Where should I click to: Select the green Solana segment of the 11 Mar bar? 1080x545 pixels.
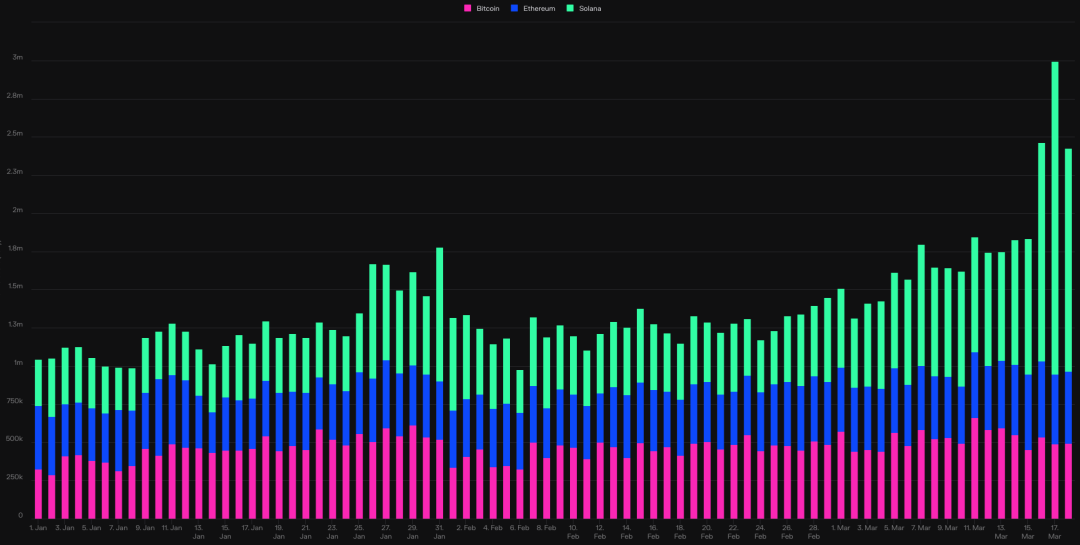(974, 294)
